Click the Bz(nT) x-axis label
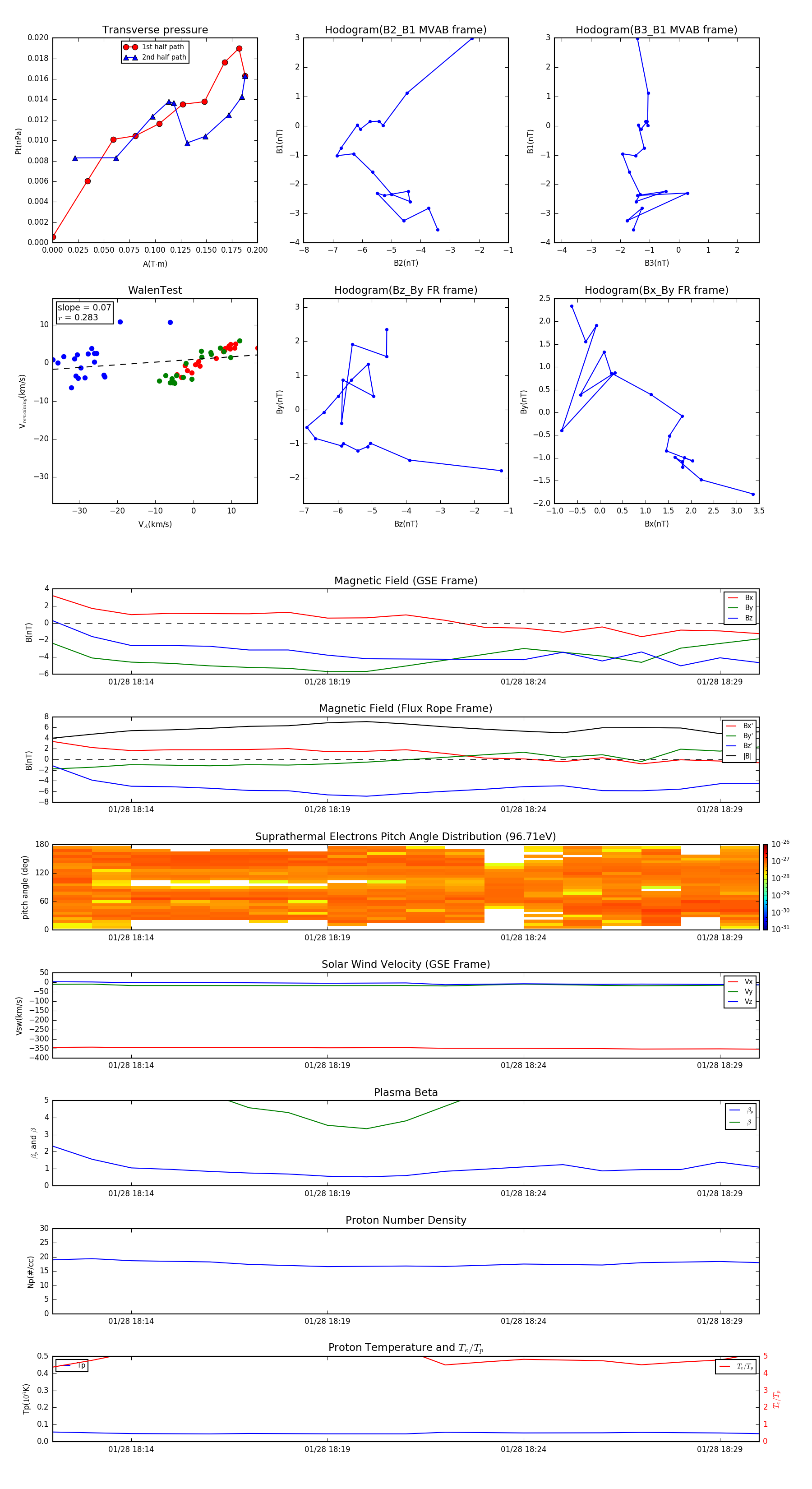Screen dimensions: 812x1489 [x=406, y=524]
